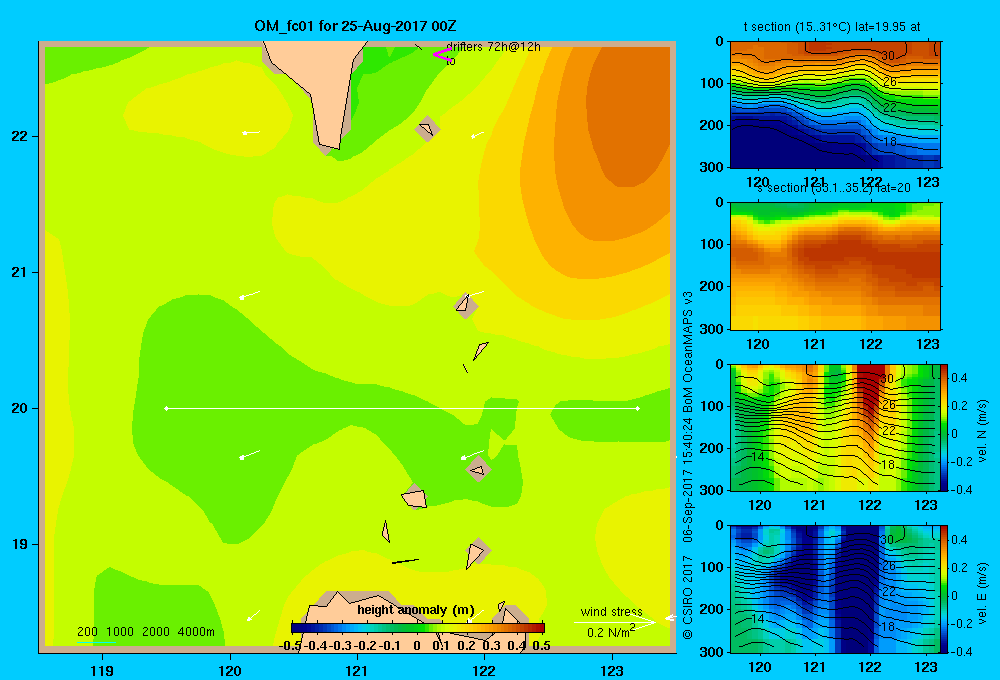Click the wind arrow near 20.8N 120E
1000x680 pixels.
coord(249,295)
